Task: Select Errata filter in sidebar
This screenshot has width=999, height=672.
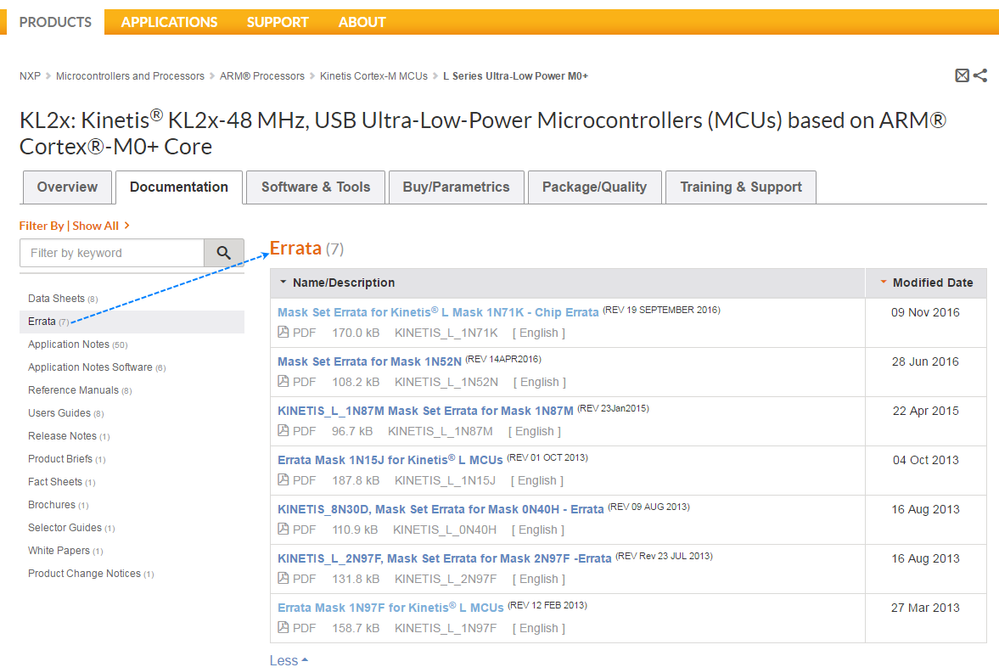Action: [x=132, y=322]
